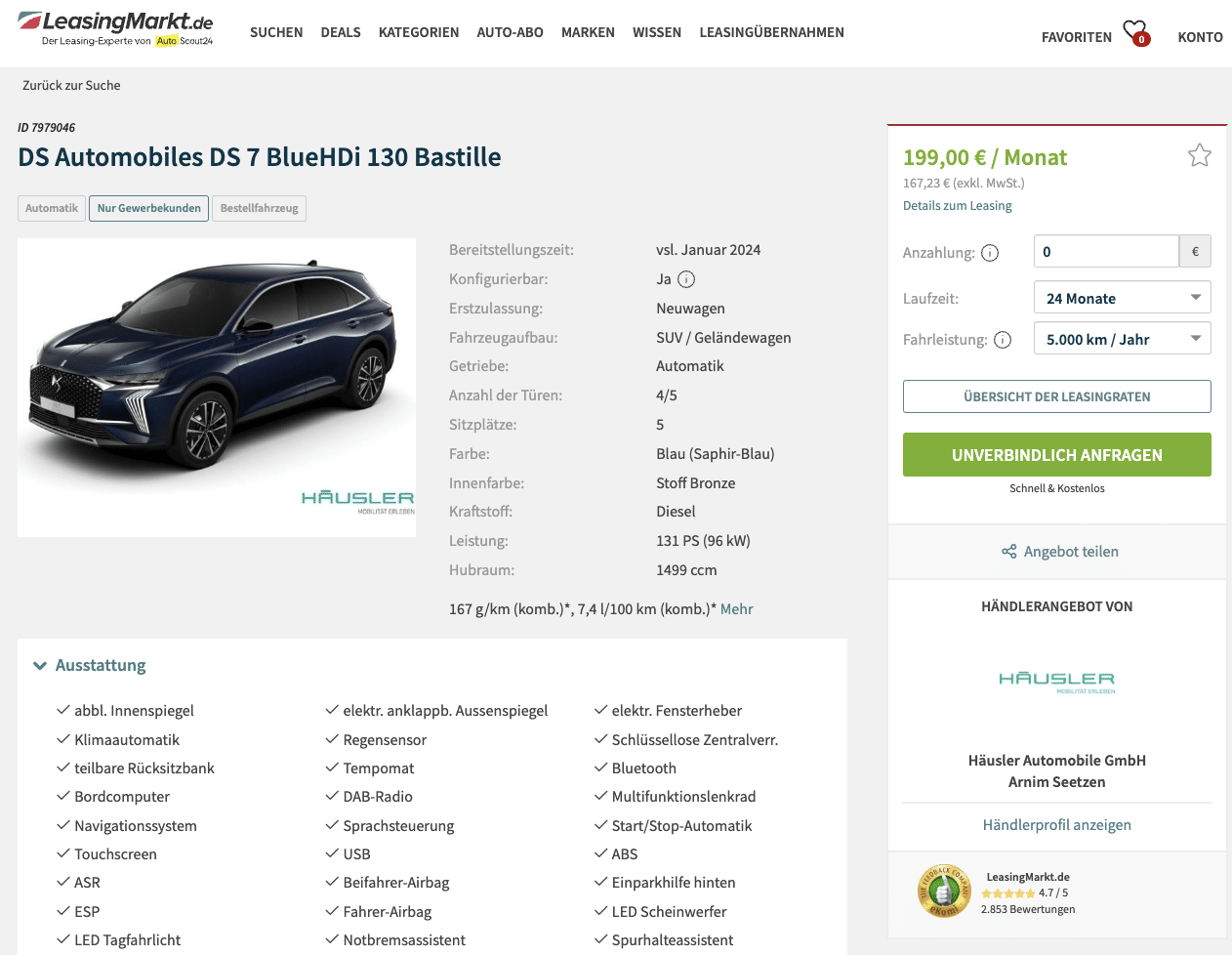
Task: Open the Fahrleistung info icon
Action: (x=1003, y=340)
